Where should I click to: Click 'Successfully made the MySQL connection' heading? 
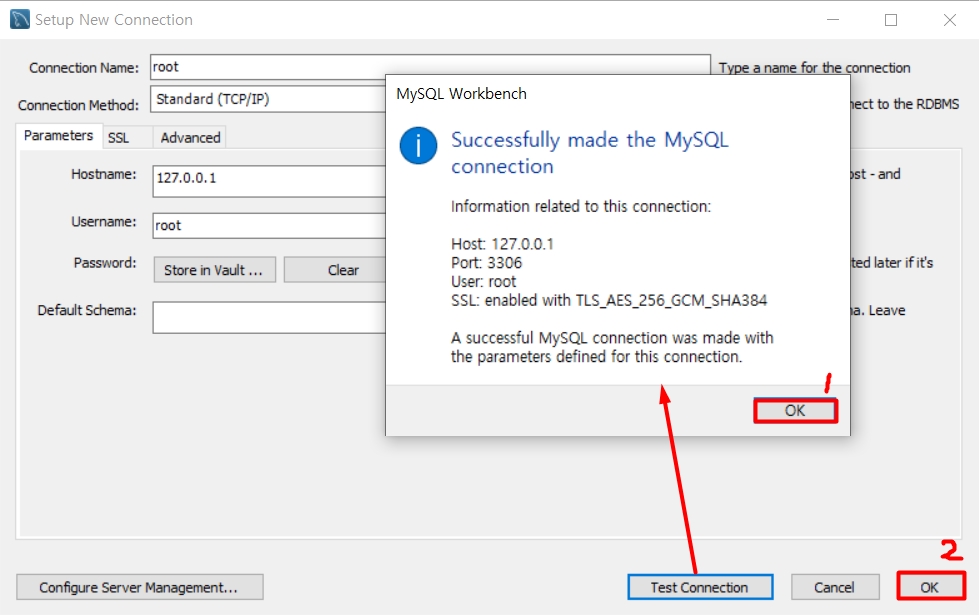point(589,153)
